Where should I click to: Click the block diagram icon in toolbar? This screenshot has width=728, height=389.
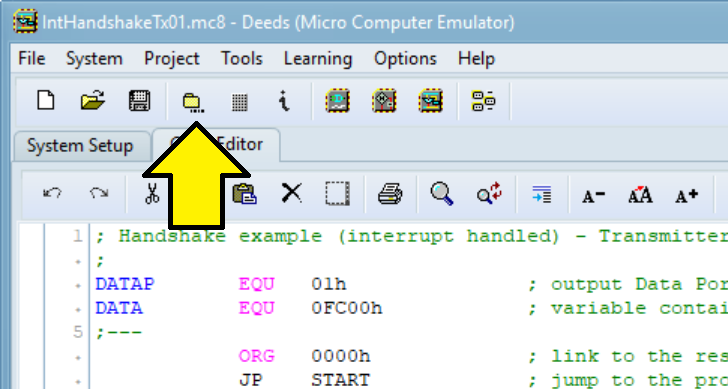(x=483, y=101)
